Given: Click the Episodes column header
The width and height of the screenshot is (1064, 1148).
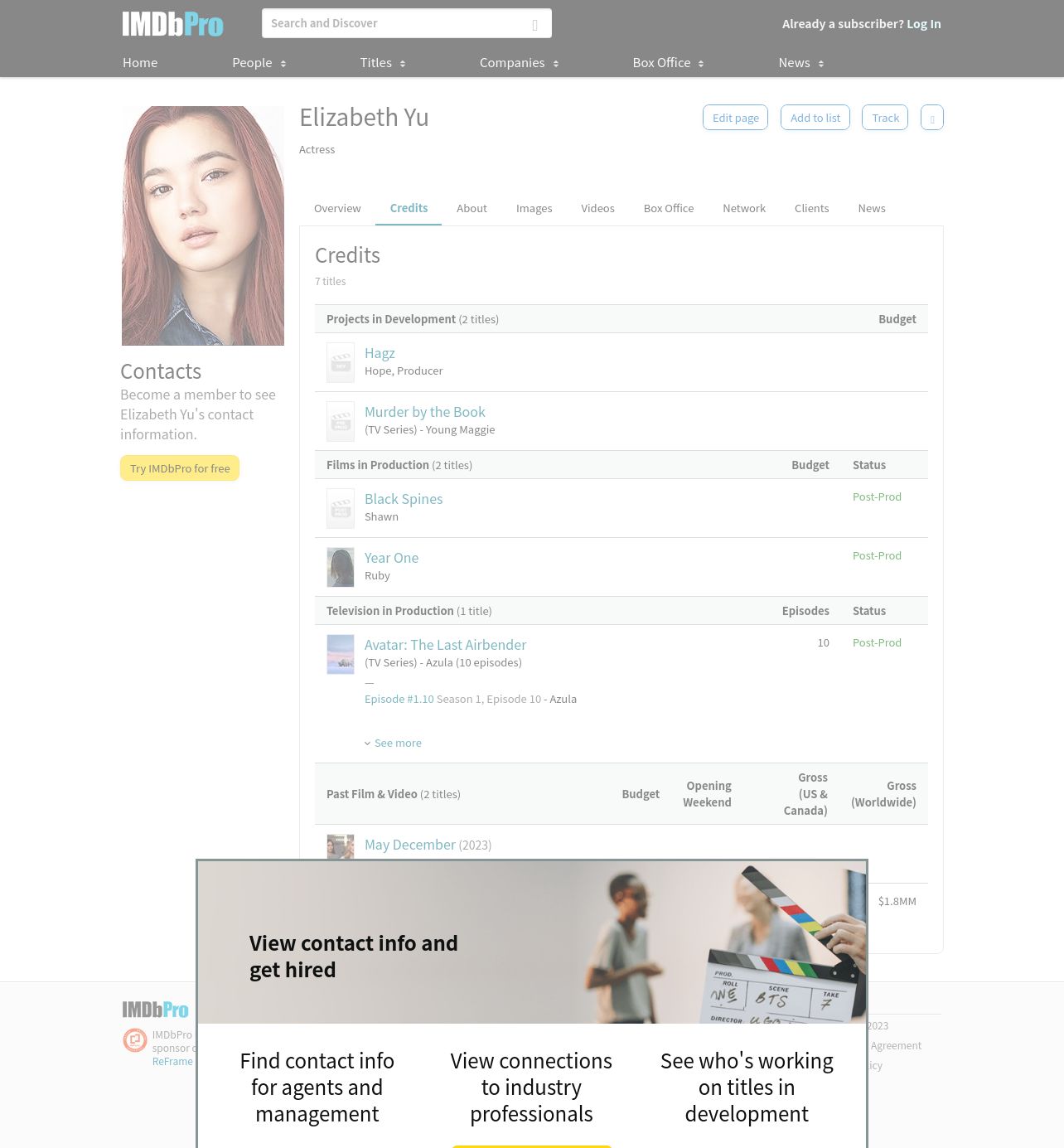Looking at the screenshot, I should 805,611.
